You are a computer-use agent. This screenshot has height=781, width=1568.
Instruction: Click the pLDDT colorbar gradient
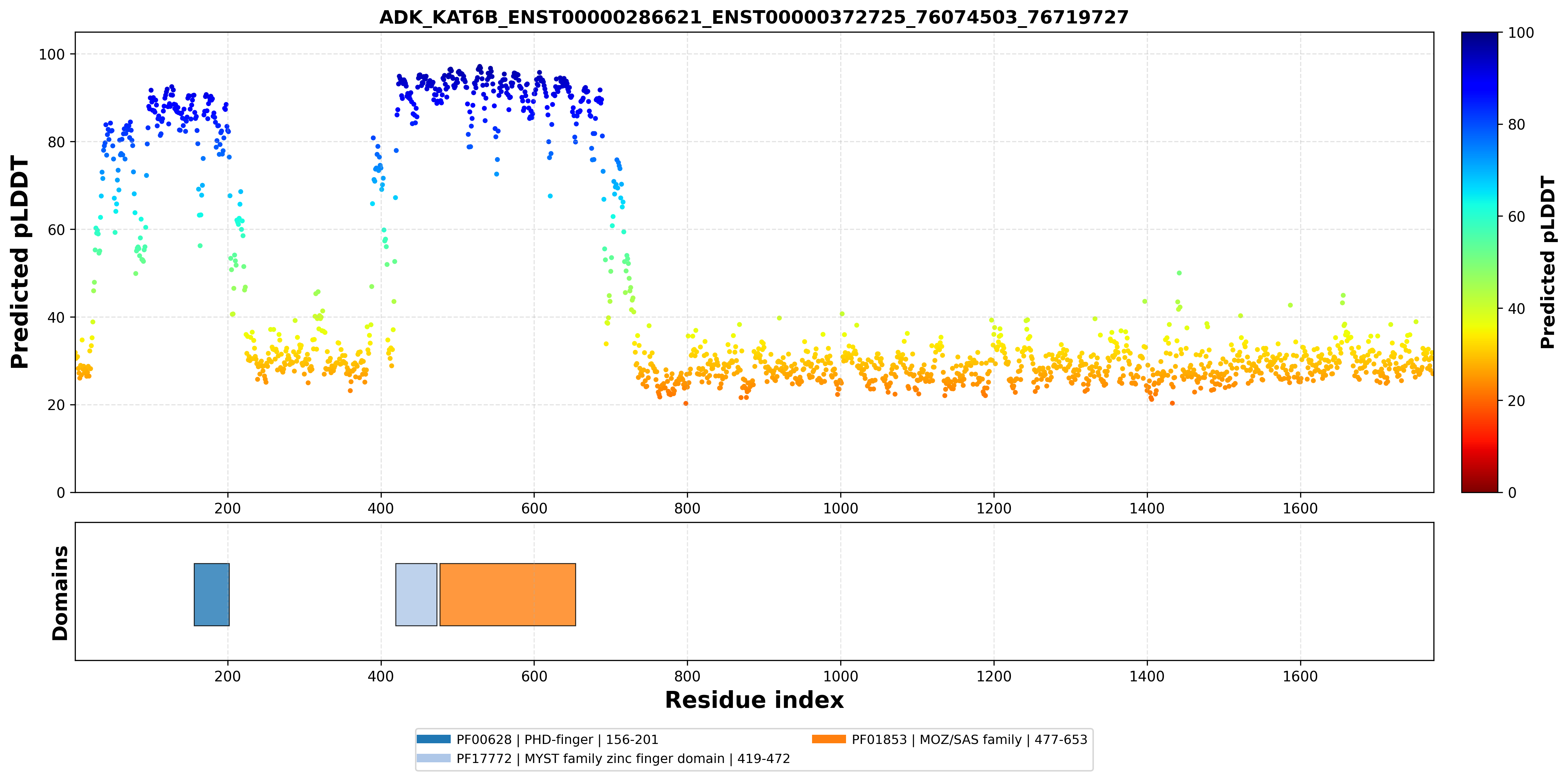click(x=1479, y=262)
